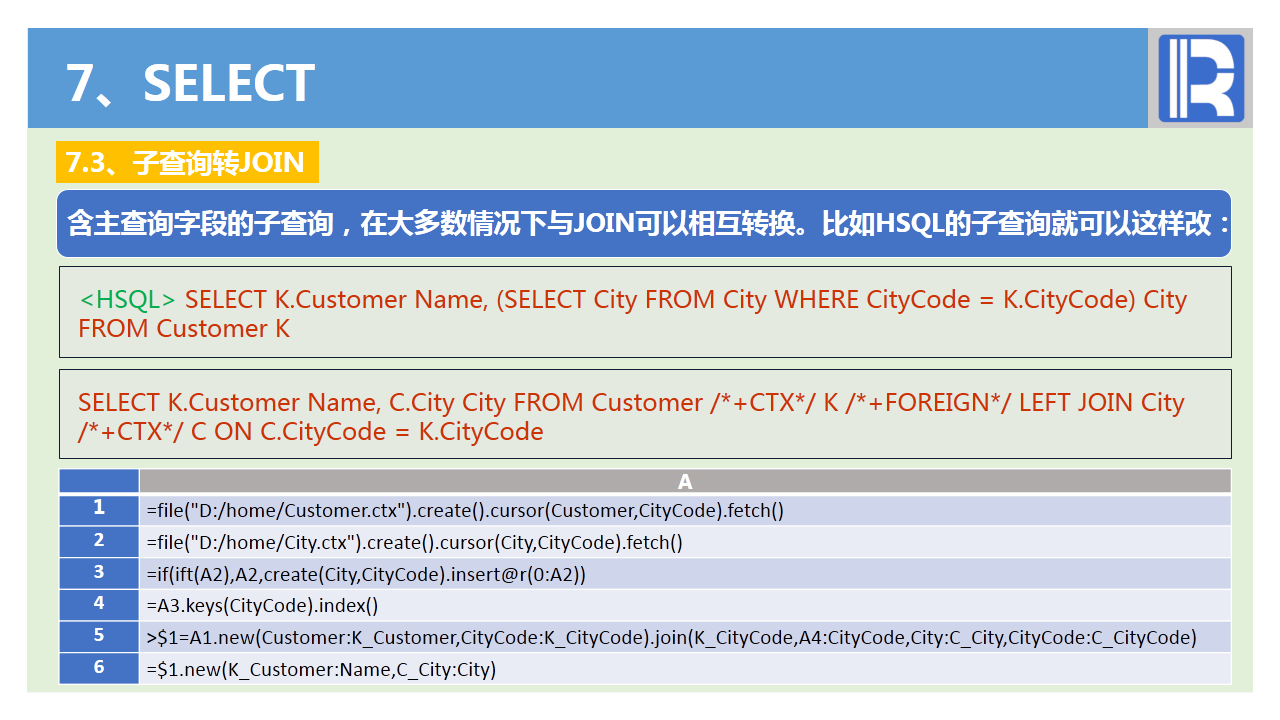Screen dimensions: 1280x720
Task: Click the green "<HSQL>" tag
Action: click(x=128, y=299)
